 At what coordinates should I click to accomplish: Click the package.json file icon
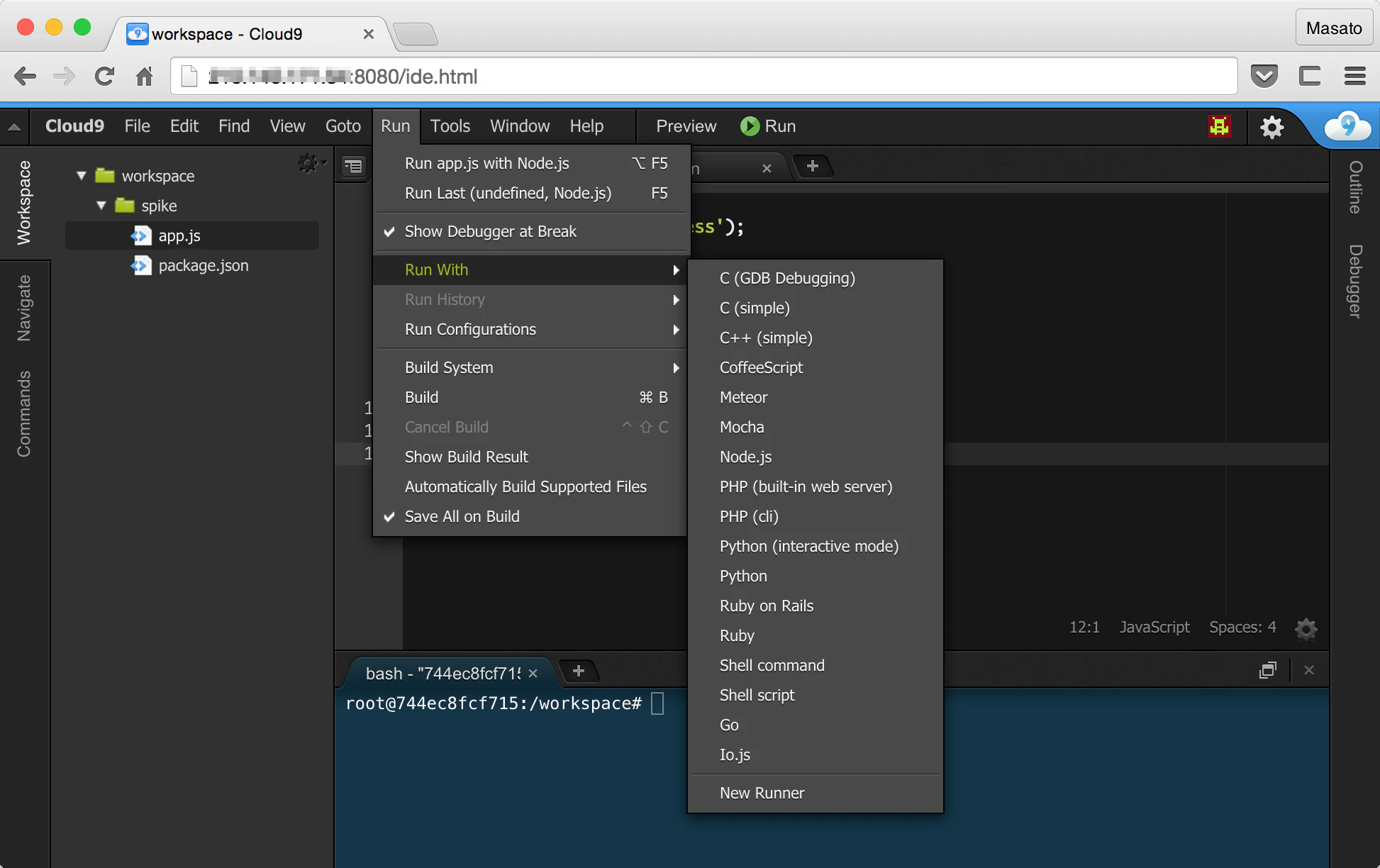click(141, 265)
